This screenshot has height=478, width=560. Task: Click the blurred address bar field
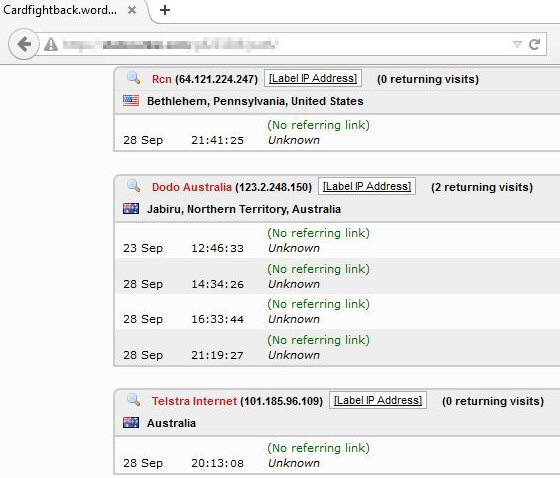click(x=286, y=44)
